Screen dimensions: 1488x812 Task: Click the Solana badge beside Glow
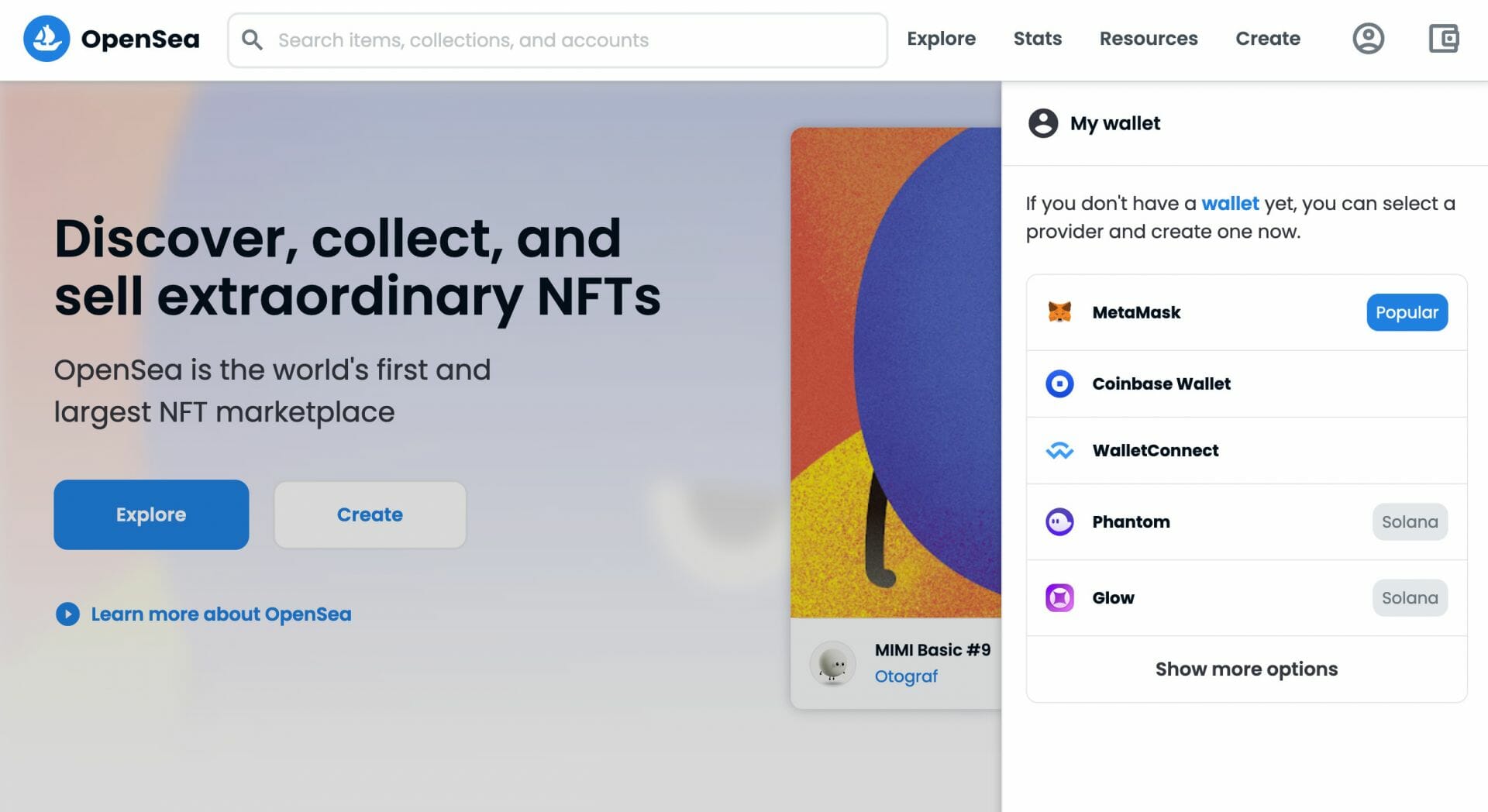1410,597
